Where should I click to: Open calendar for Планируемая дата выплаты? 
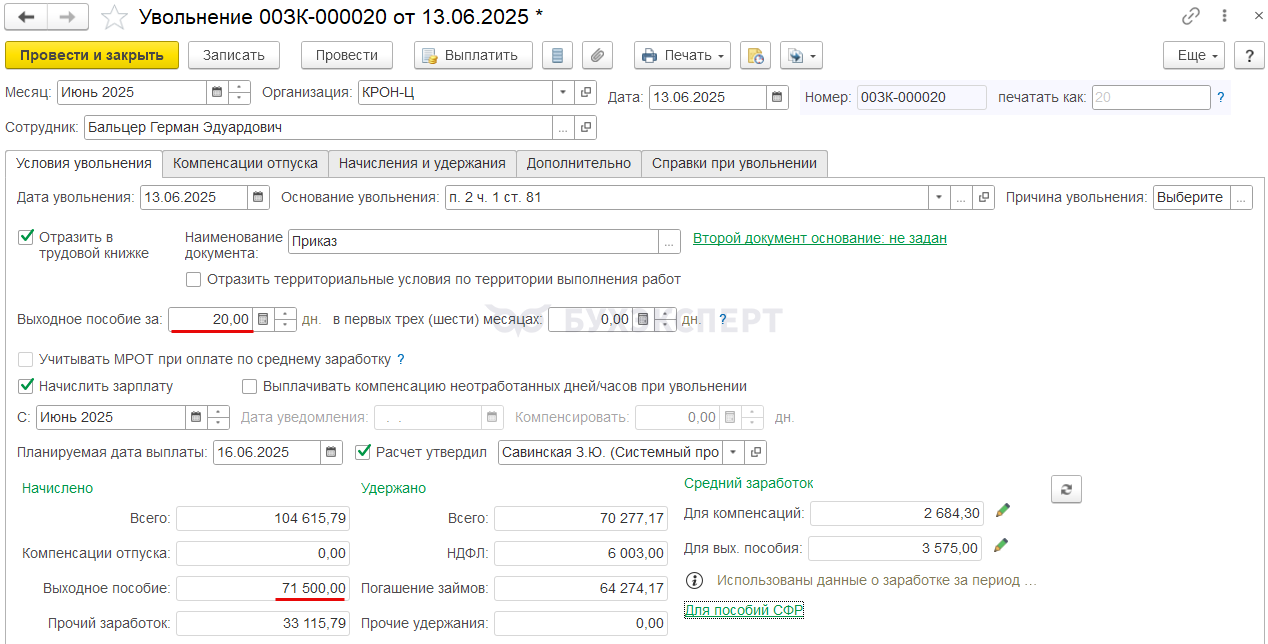332,452
